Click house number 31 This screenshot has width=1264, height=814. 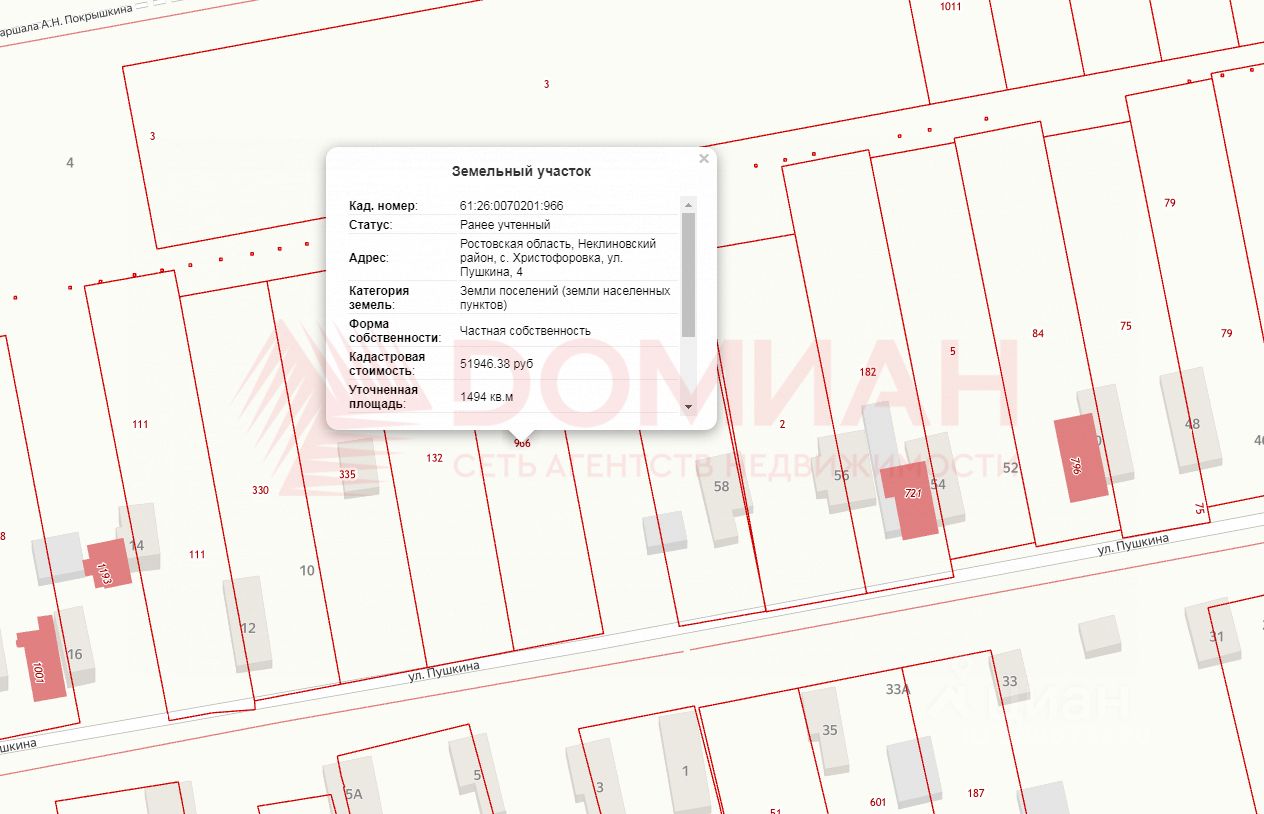click(x=1216, y=637)
